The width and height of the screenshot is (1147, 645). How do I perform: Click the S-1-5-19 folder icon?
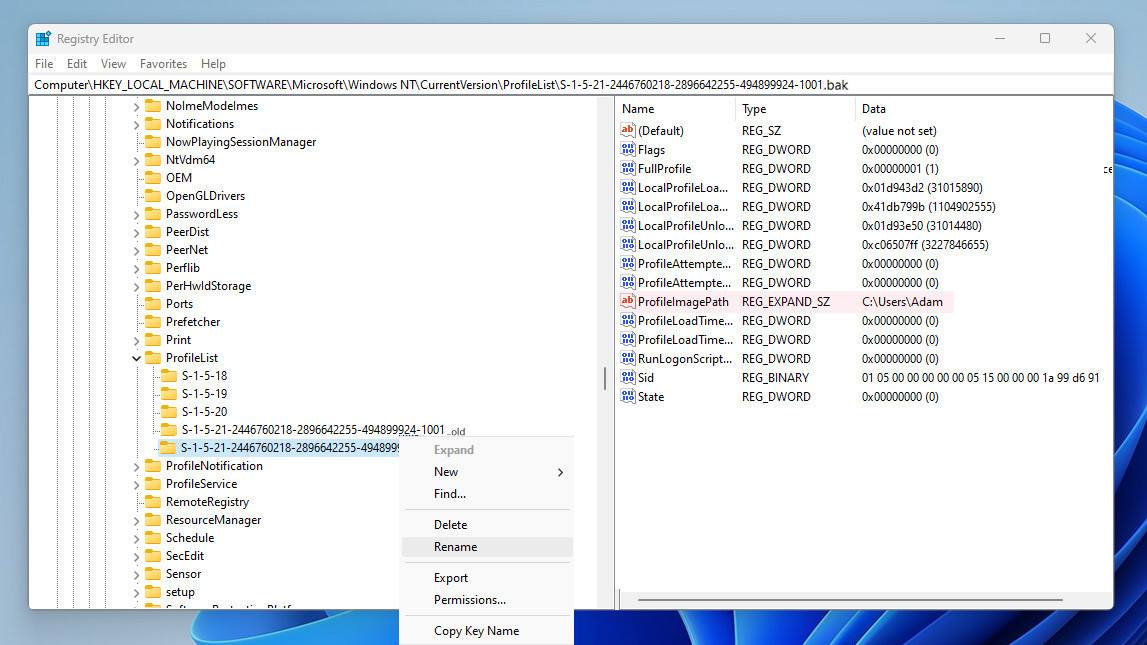(x=169, y=393)
